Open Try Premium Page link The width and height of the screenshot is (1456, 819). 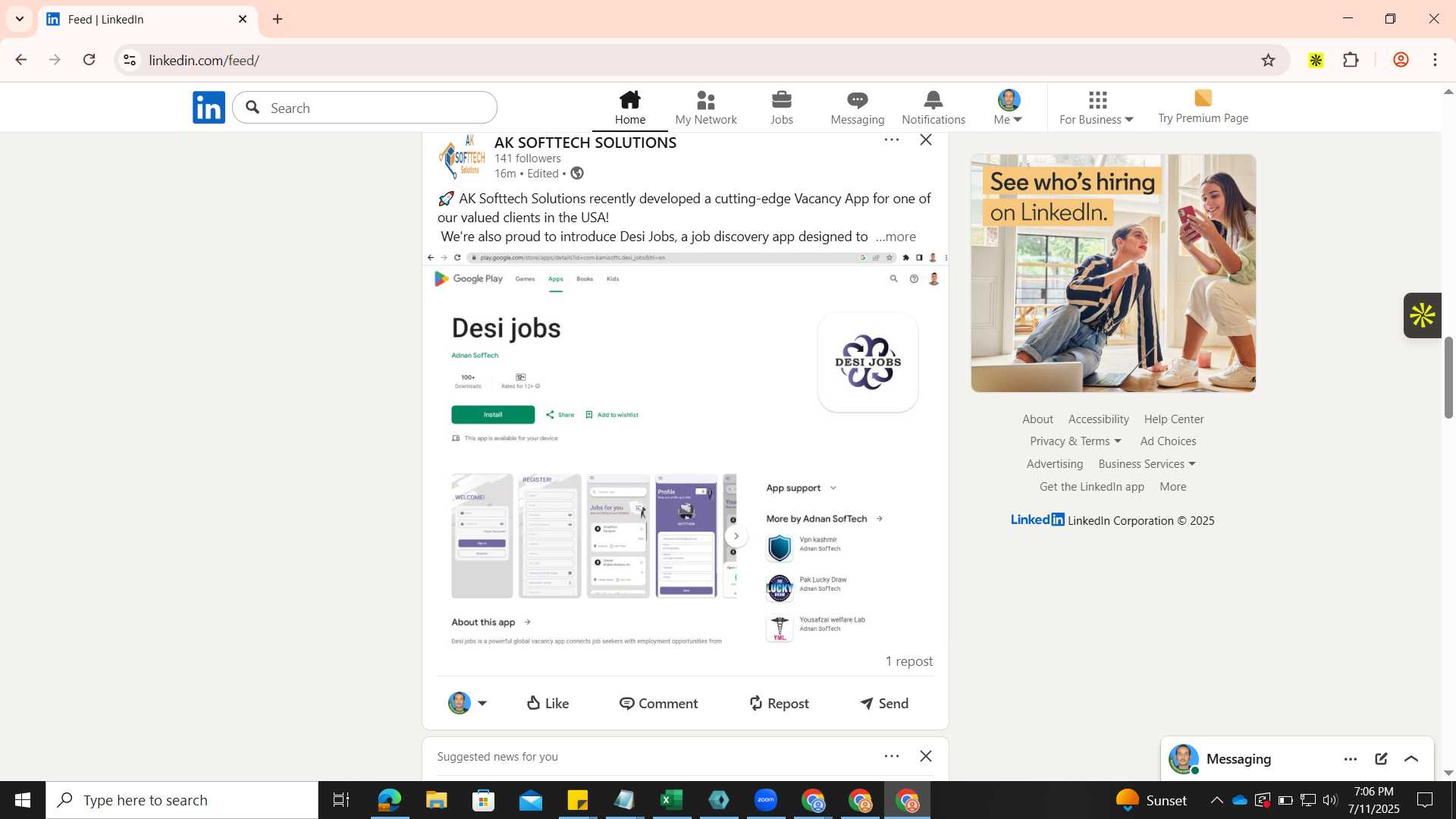(x=1203, y=107)
